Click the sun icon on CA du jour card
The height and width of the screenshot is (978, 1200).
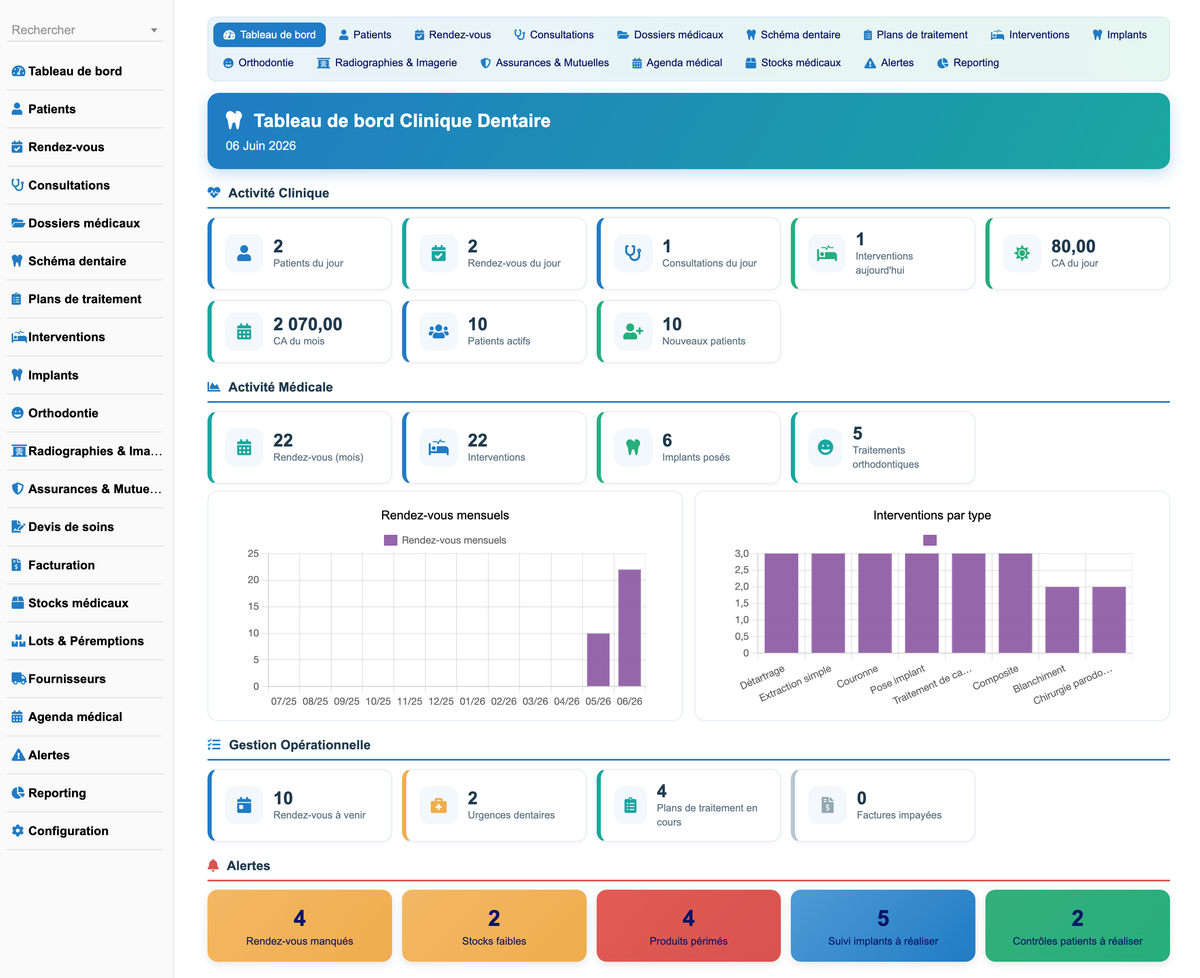point(1022,254)
